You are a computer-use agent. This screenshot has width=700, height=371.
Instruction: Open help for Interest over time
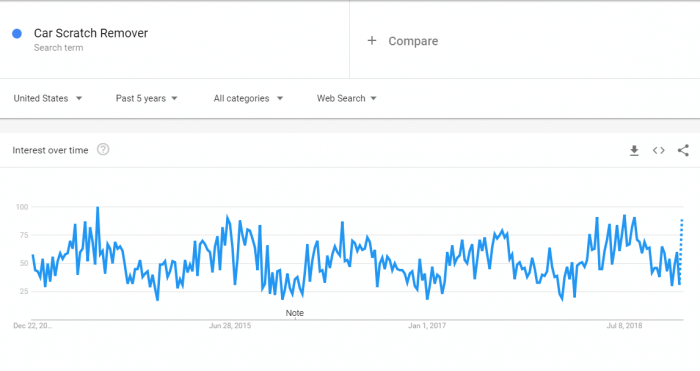pos(103,150)
